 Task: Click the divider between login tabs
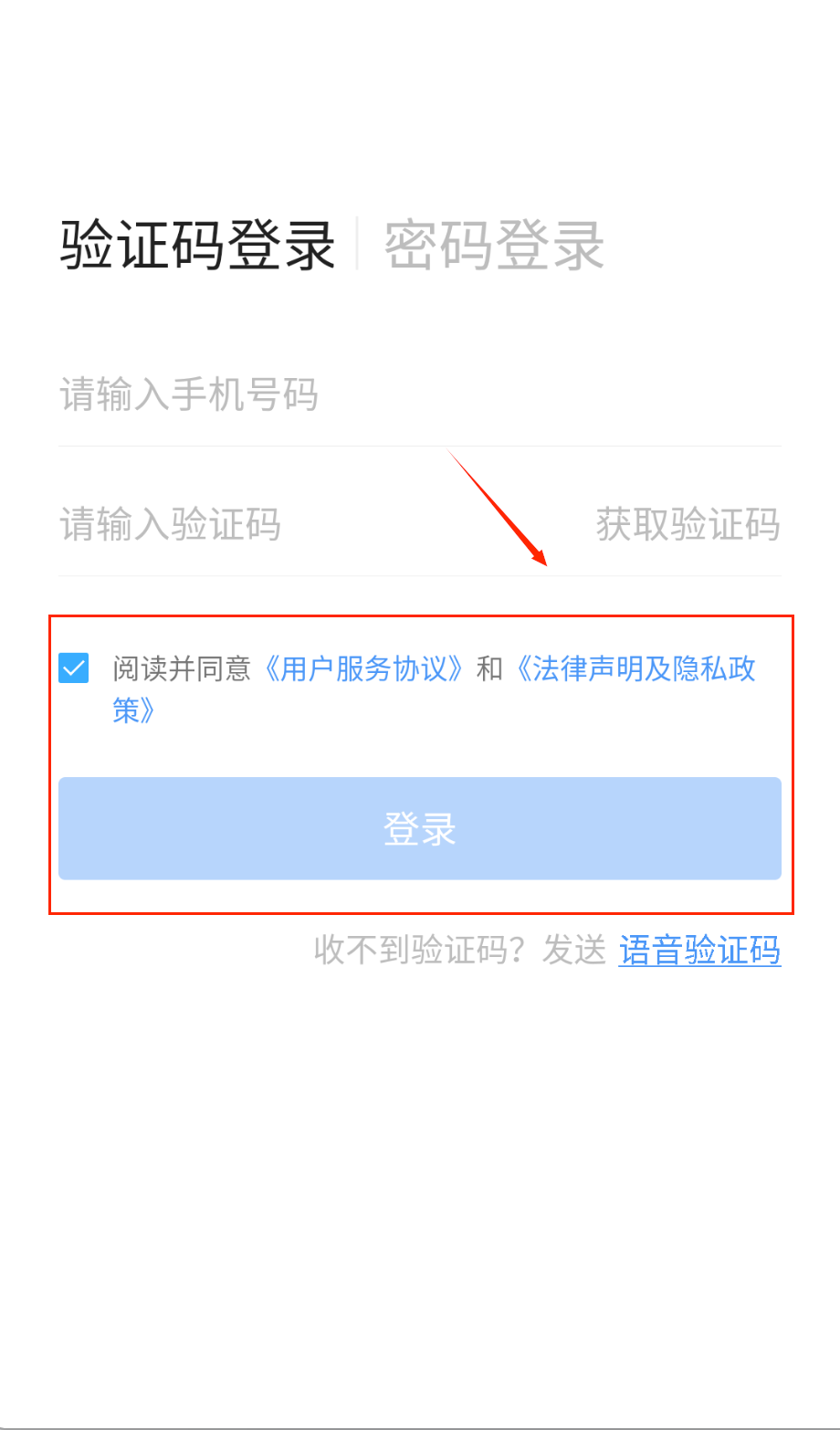pos(357,244)
